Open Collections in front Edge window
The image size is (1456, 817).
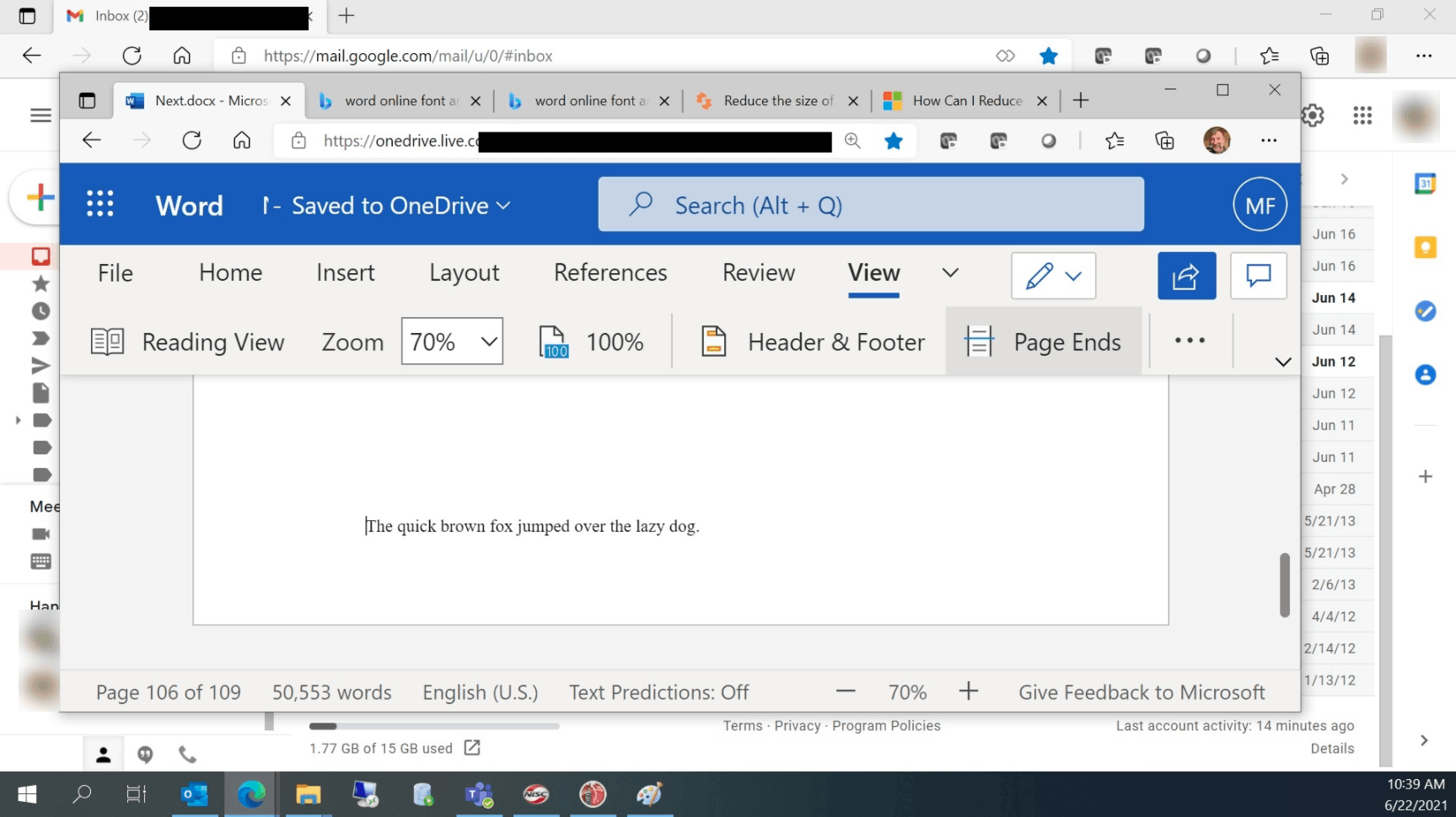pyautogui.click(x=1164, y=141)
